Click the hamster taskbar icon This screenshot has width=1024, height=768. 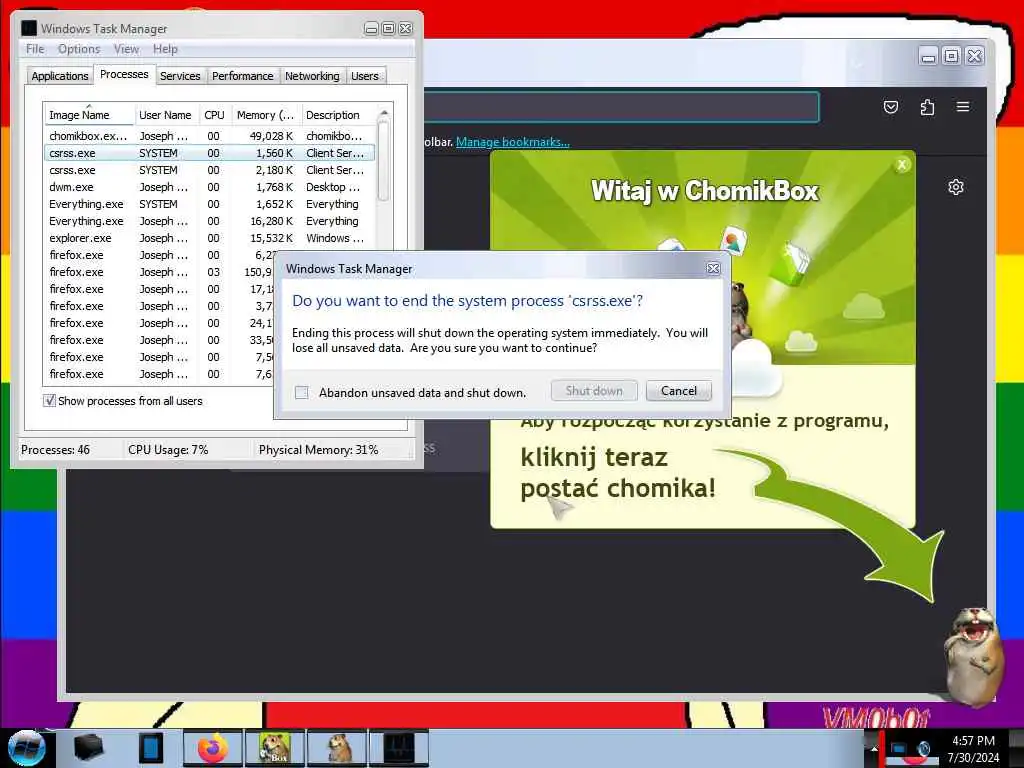[x=337, y=748]
